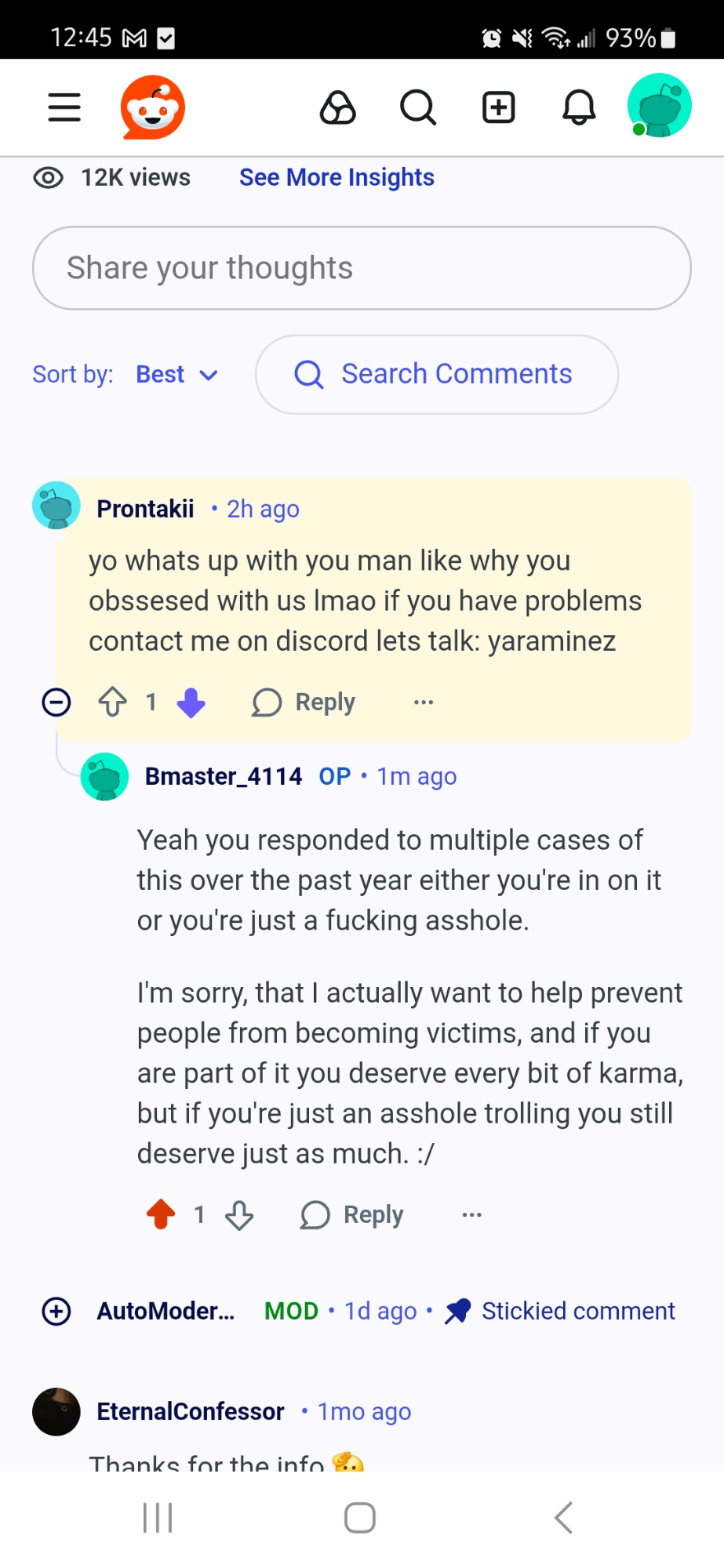The width and height of the screenshot is (724, 1568).
Task: Remove the upvote on Bmaster_4114's reply
Action: click(161, 1214)
